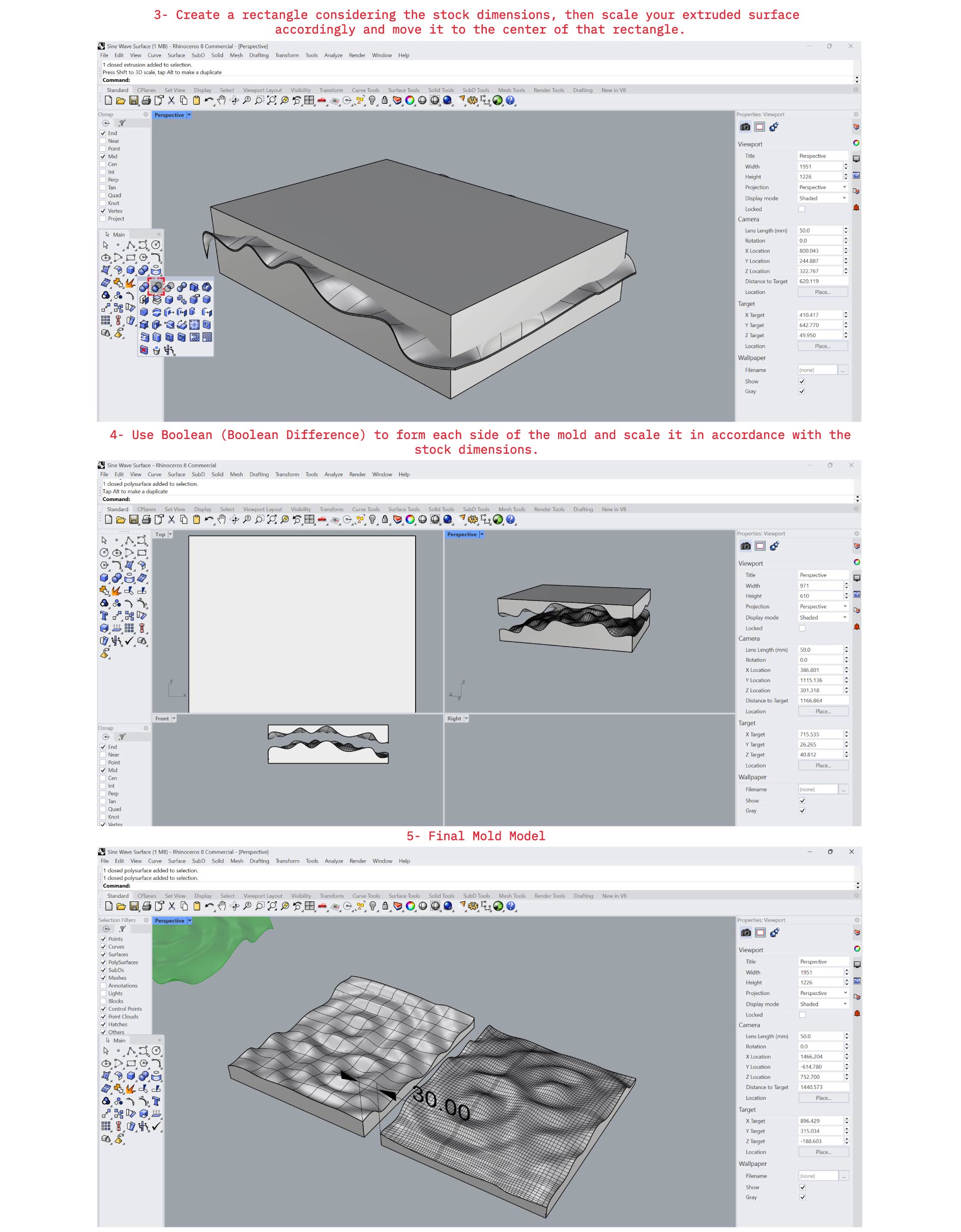961x1232 pixels.
Task: Open the Top viewport title dropdown arrow
Action: tap(170, 534)
